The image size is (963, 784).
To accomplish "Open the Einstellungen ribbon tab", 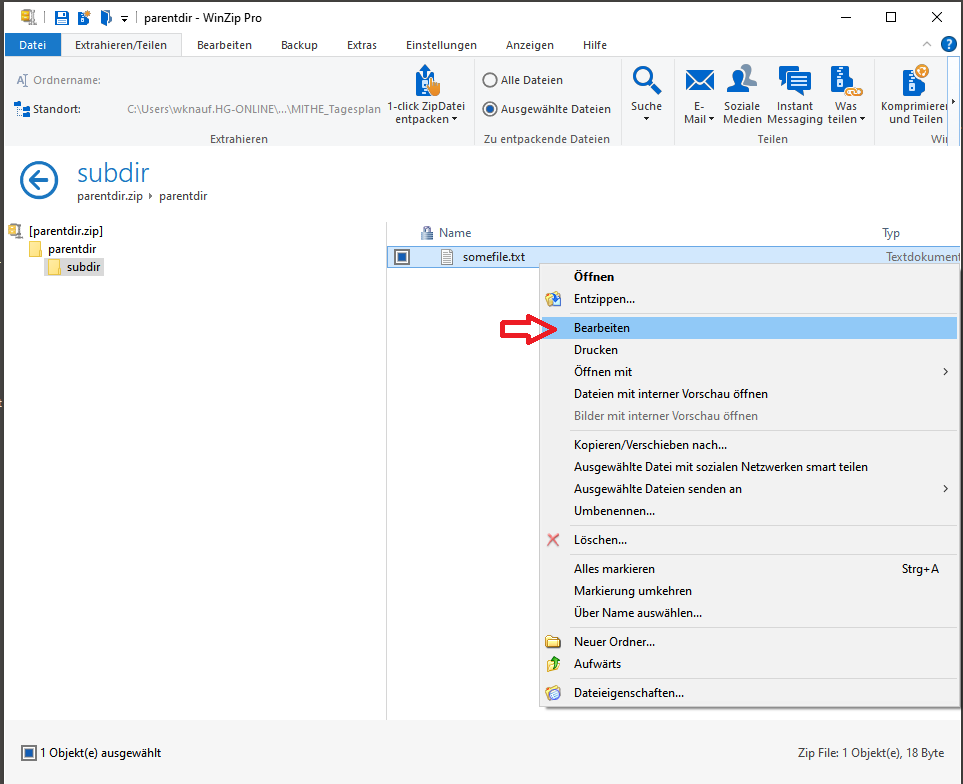I will pyautogui.click(x=441, y=45).
